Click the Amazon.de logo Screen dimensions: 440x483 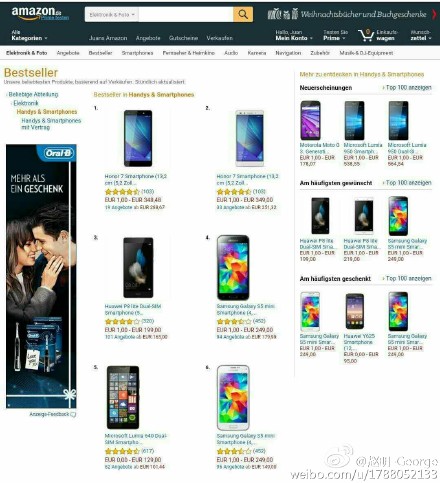37,13
